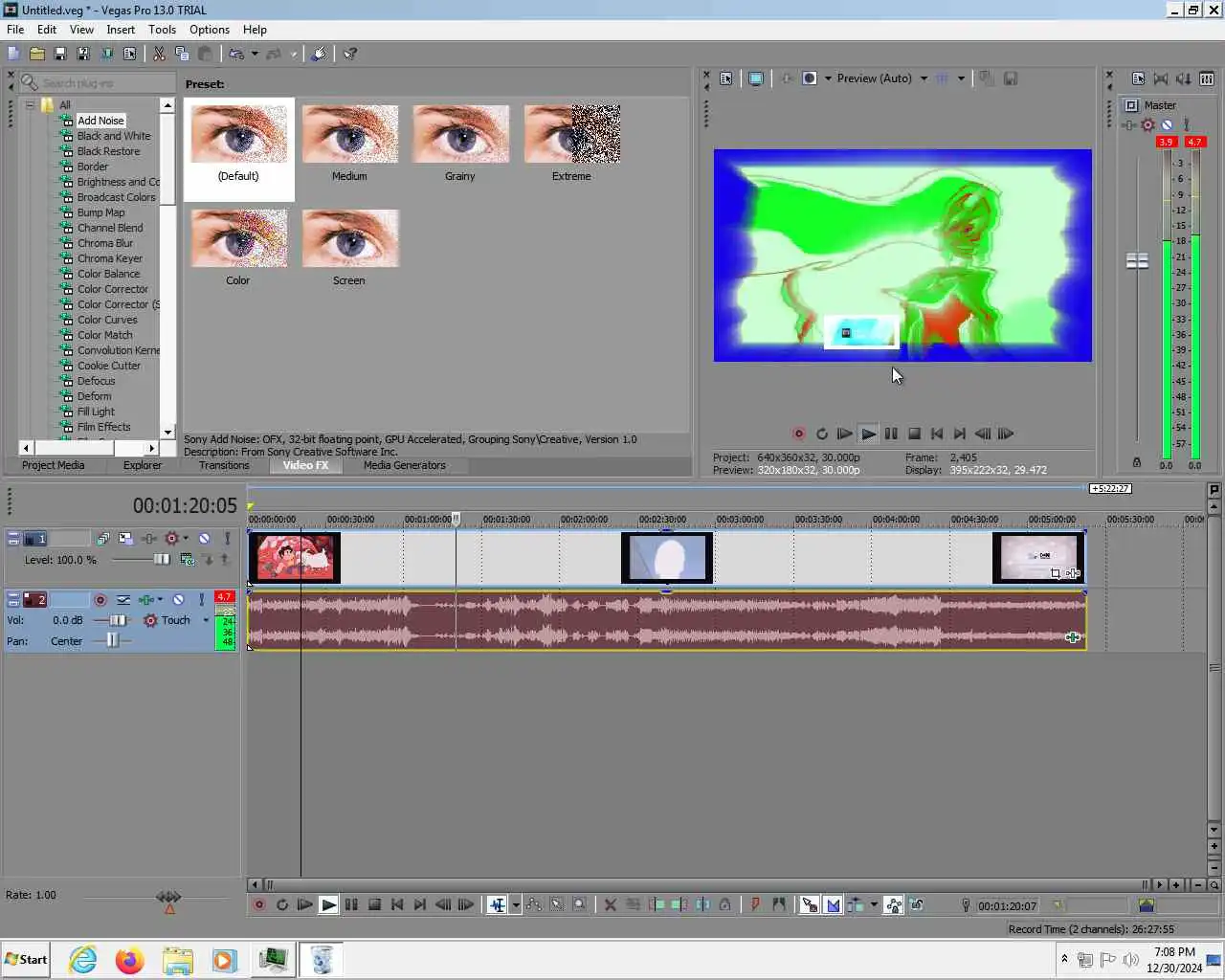This screenshot has width=1225, height=980.
Task: Click preview on external monitor icon
Action: 756,78
